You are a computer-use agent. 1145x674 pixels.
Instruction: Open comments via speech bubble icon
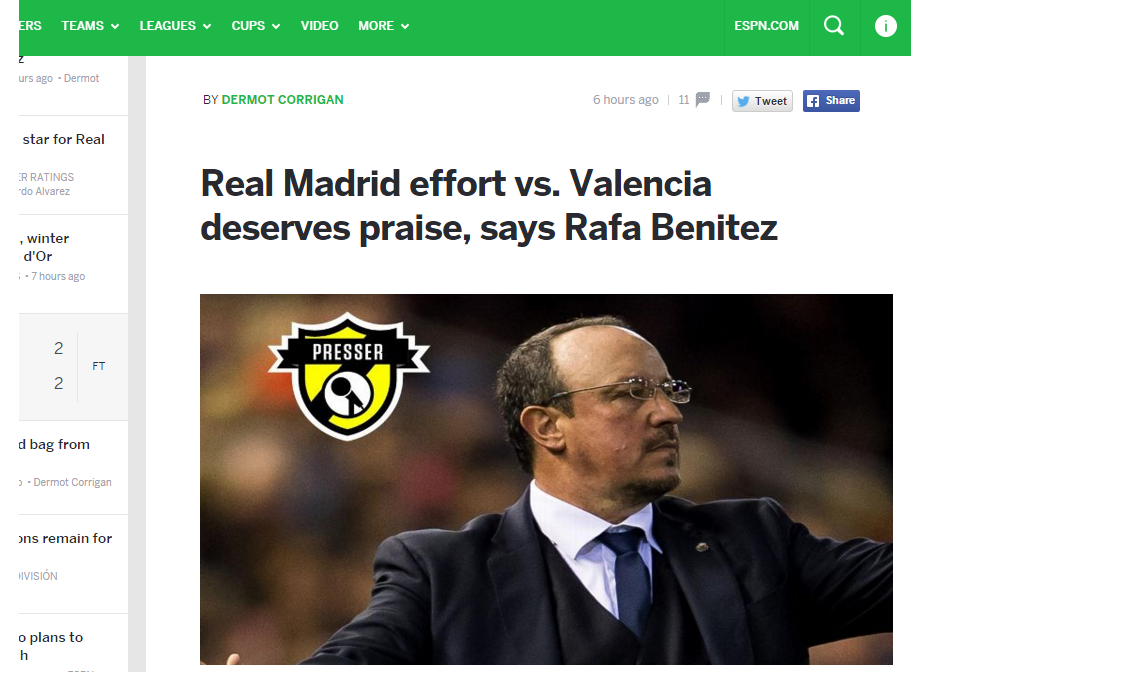(x=702, y=99)
